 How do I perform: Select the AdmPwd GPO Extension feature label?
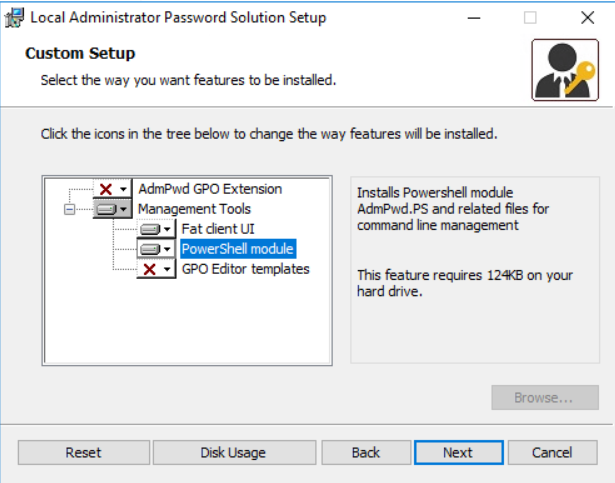coord(210,189)
